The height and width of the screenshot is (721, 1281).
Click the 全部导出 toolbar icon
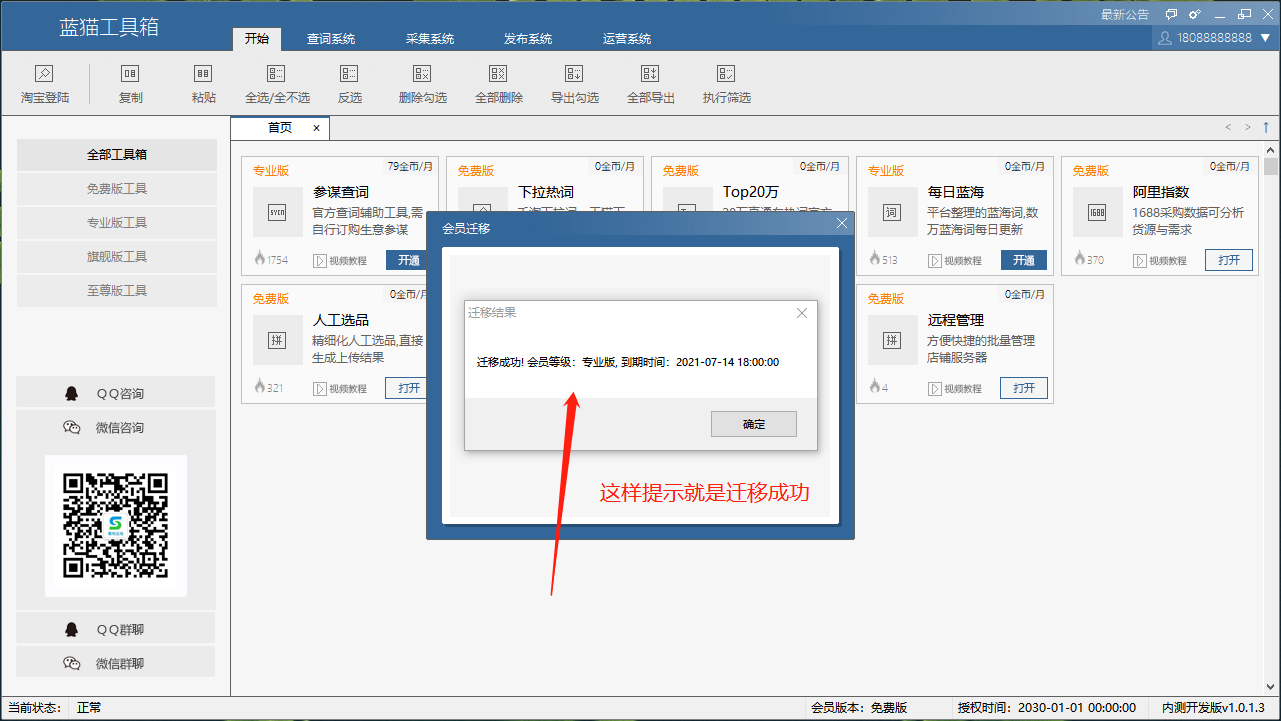coord(650,74)
